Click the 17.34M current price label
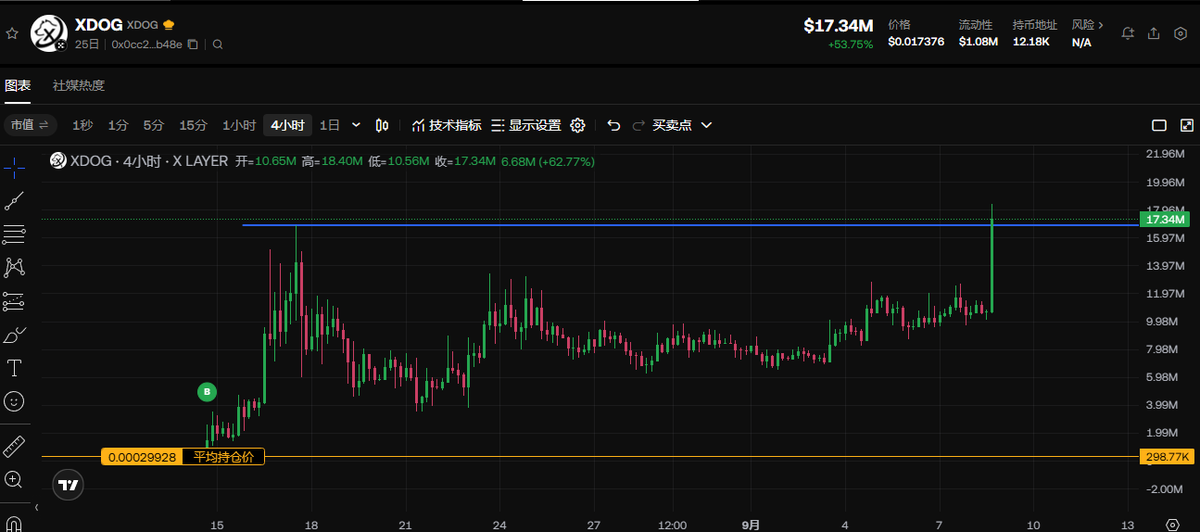1200x532 pixels. click(1165, 218)
